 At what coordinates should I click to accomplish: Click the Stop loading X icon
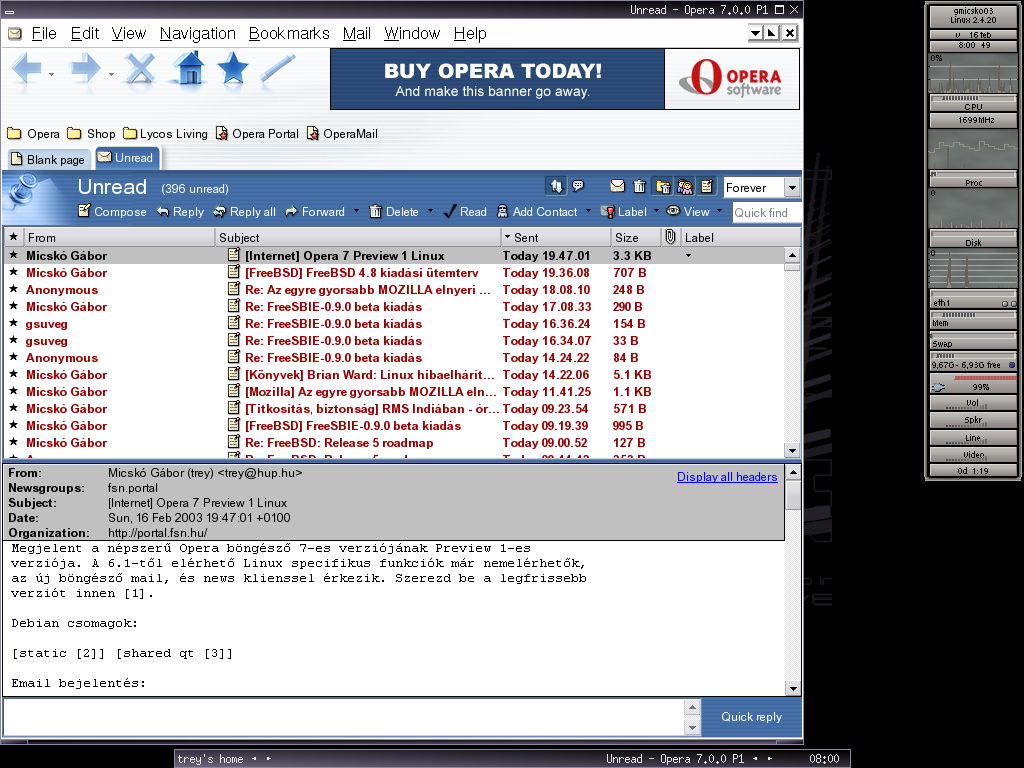pos(140,69)
